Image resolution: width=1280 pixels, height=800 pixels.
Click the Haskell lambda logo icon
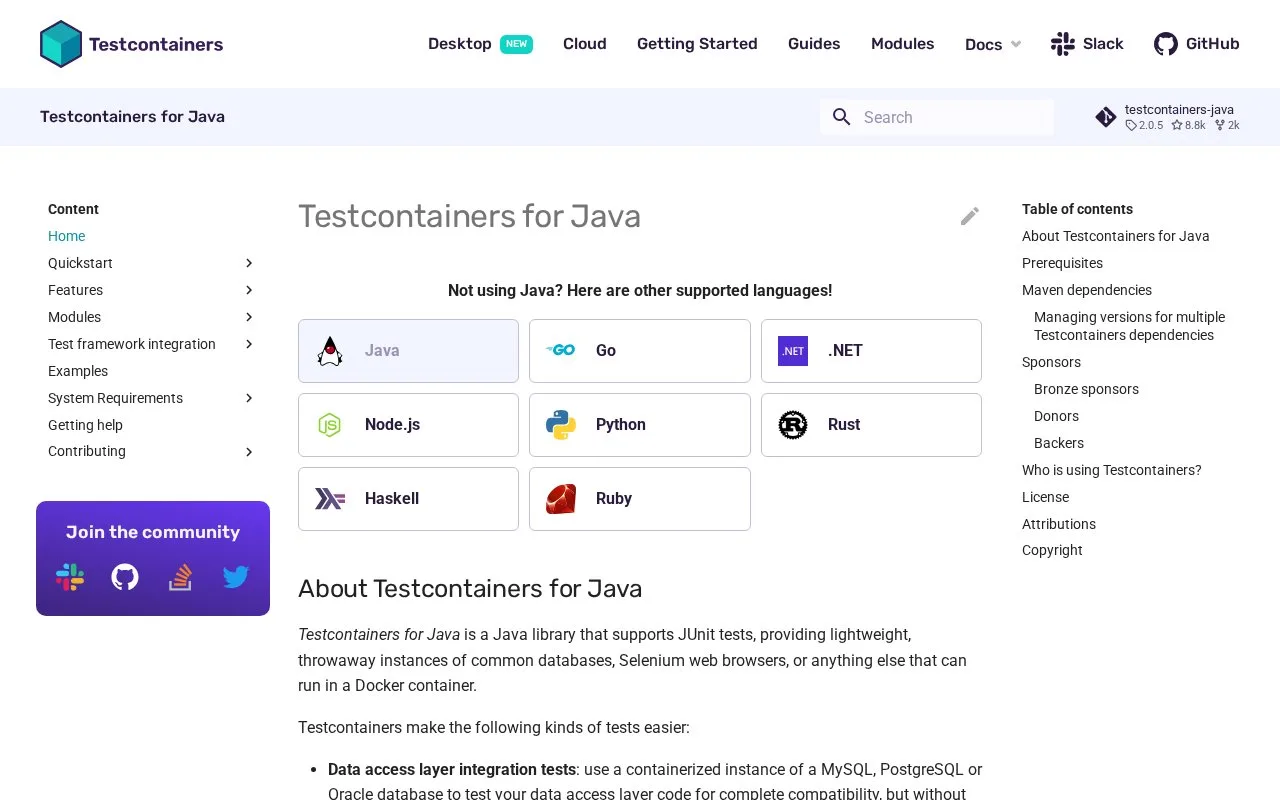330,499
